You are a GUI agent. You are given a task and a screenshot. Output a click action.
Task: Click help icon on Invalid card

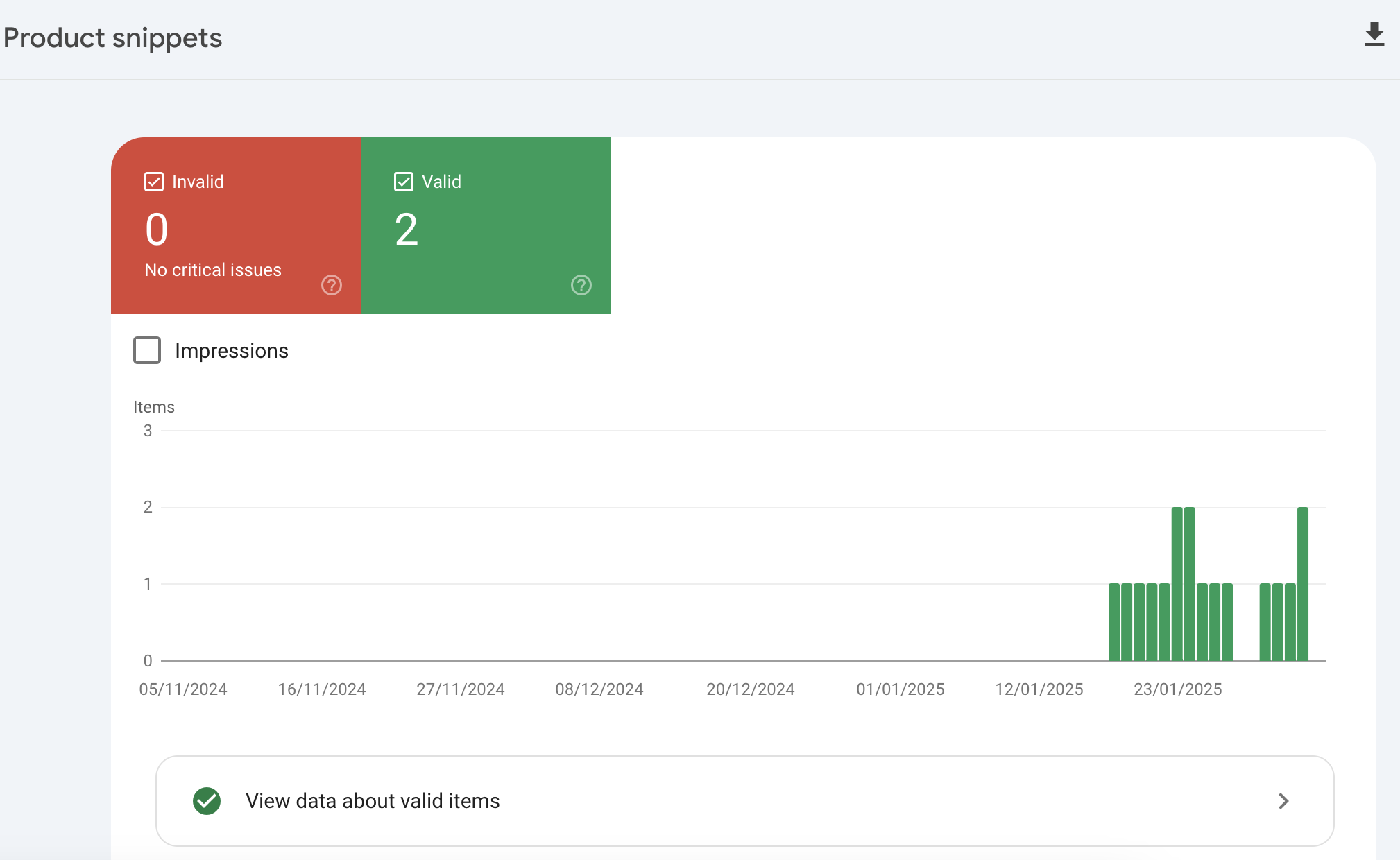[x=331, y=285]
